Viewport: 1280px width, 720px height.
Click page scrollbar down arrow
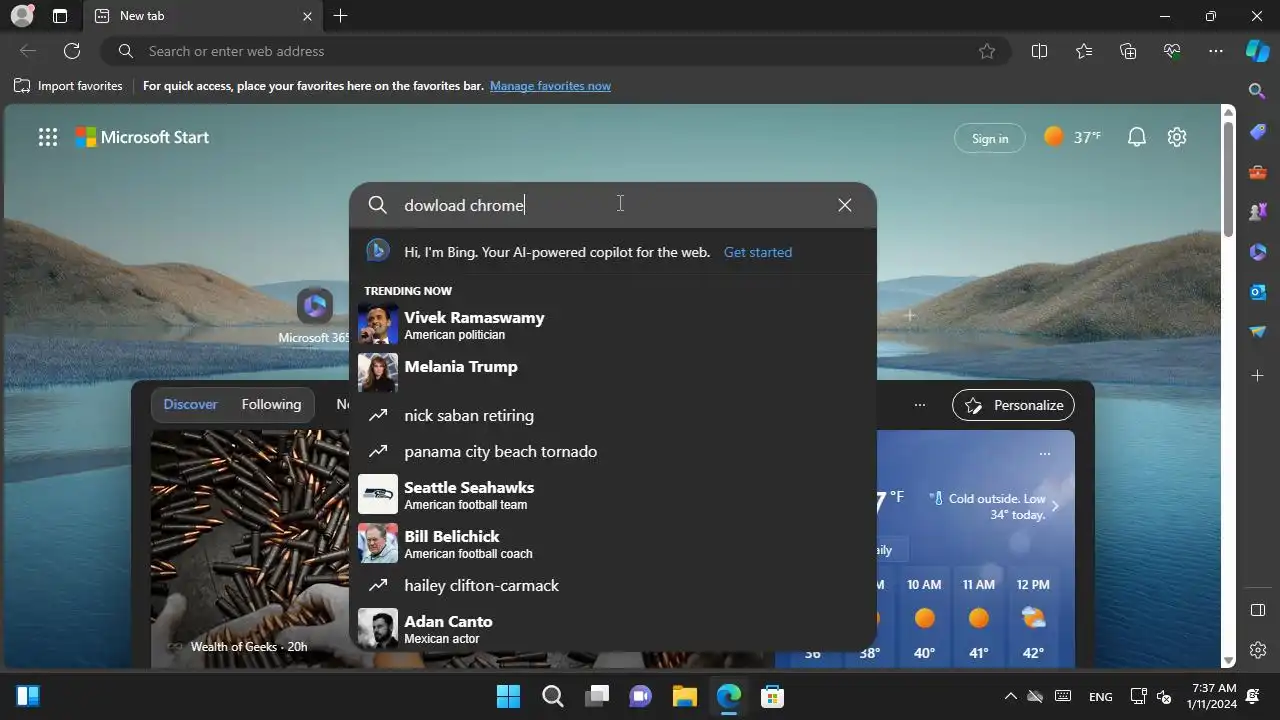1229,661
